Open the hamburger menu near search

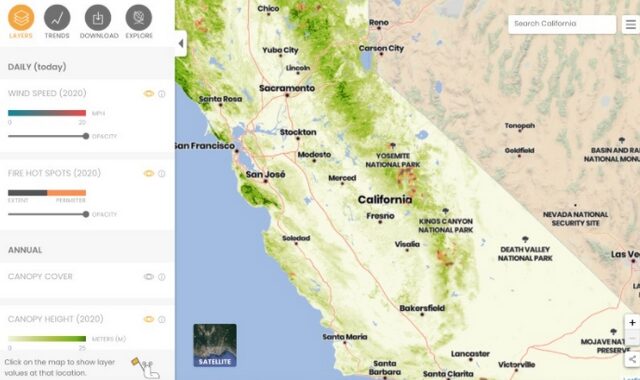coord(631,24)
